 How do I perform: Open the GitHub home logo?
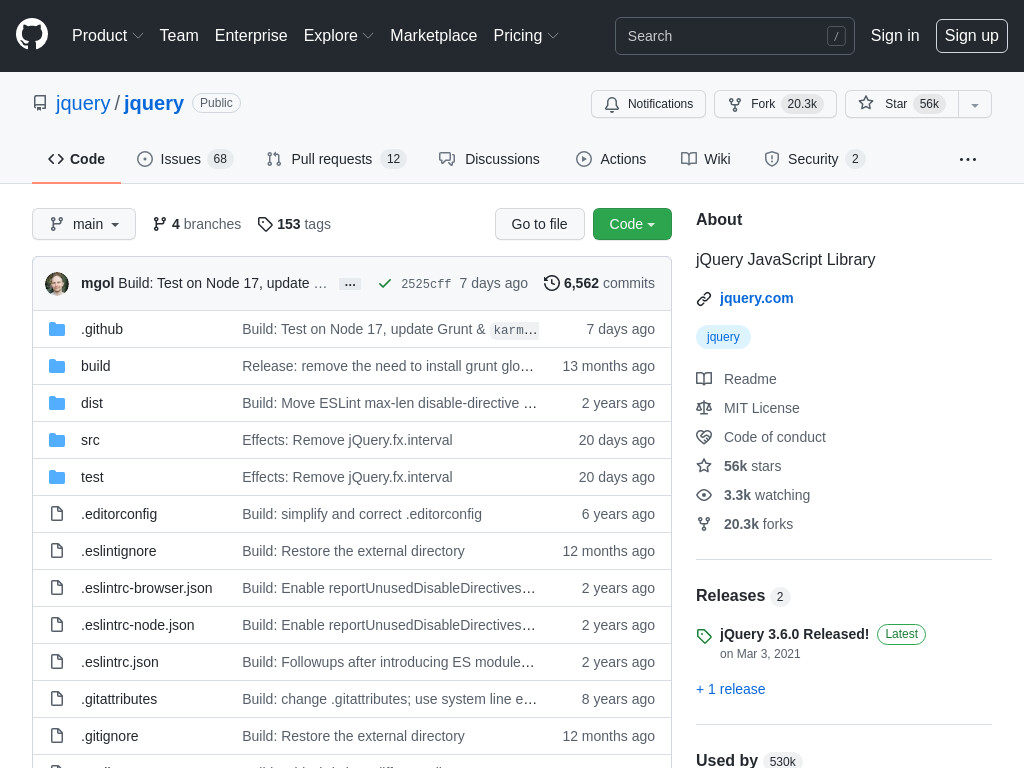point(32,35)
